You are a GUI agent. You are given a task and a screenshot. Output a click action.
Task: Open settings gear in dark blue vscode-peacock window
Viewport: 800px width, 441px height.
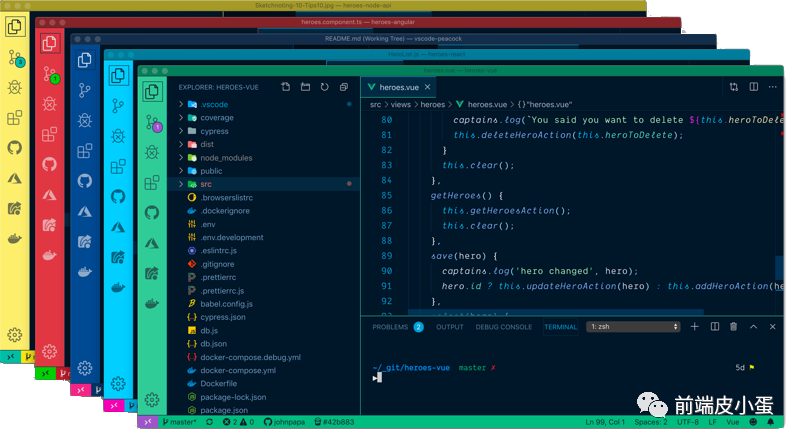pyautogui.click(x=85, y=368)
